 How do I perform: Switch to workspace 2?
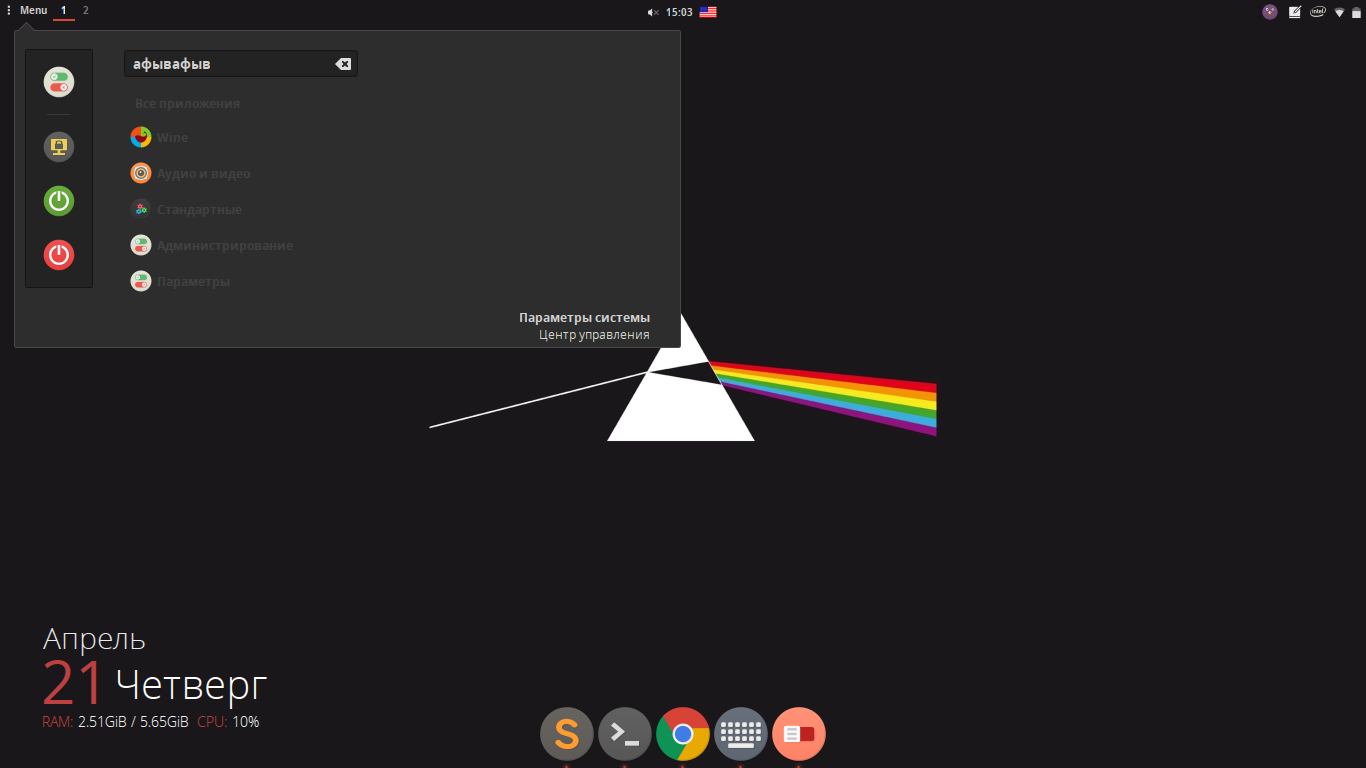(x=86, y=10)
